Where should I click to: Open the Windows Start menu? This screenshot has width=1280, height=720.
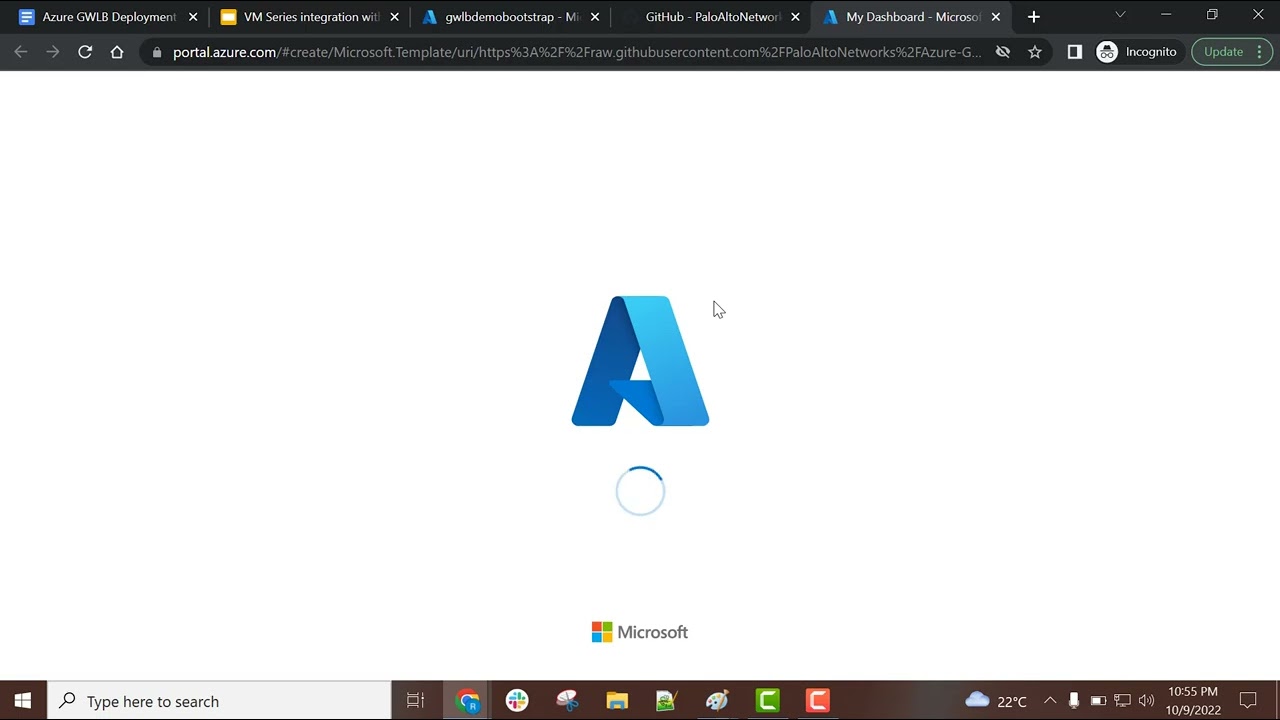tap(23, 701)
